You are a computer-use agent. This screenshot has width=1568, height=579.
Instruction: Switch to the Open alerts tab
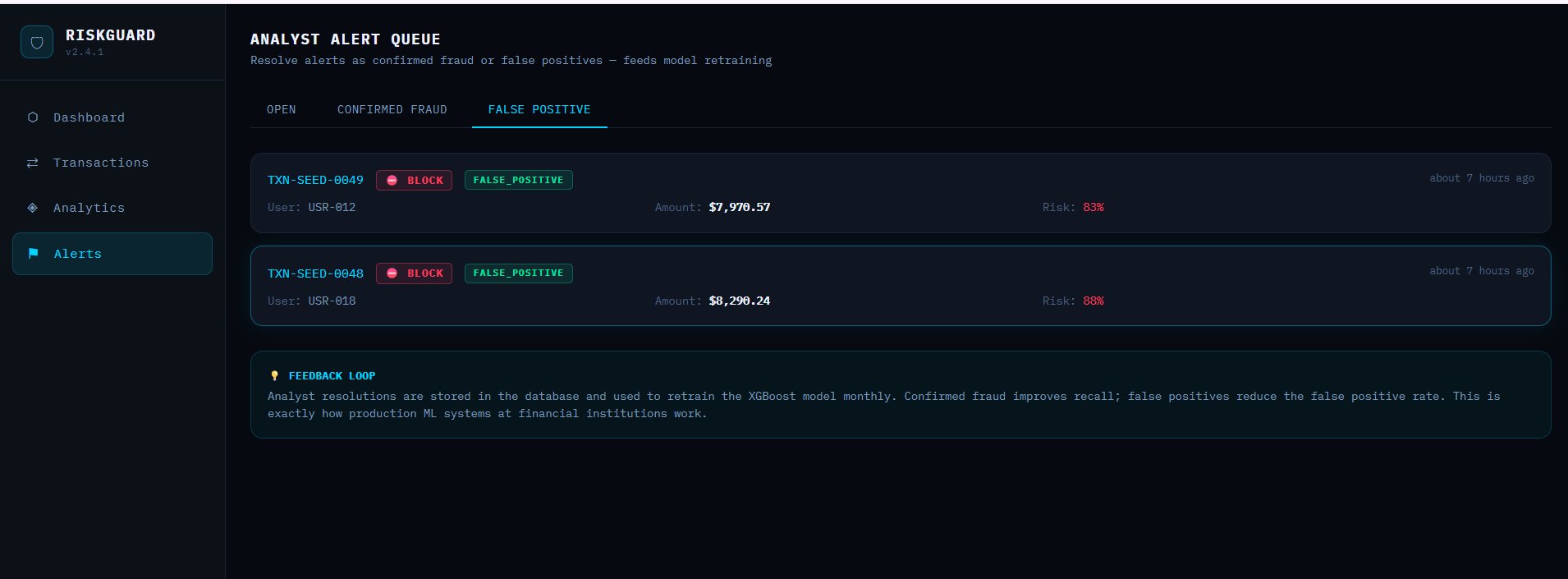pyautogui.click(x=281, y=109)
